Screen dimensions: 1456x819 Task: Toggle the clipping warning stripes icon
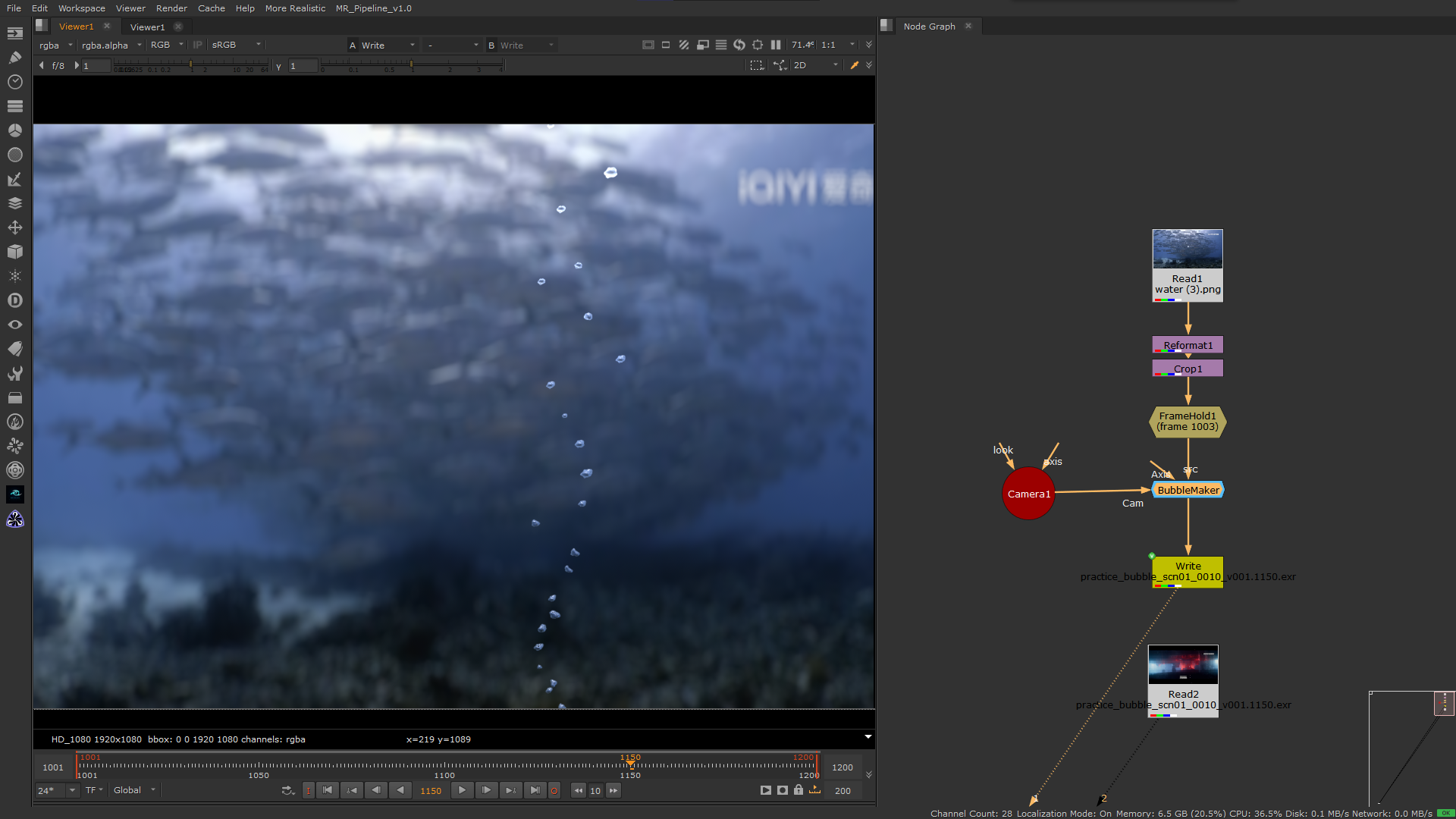tap(684, 45)
